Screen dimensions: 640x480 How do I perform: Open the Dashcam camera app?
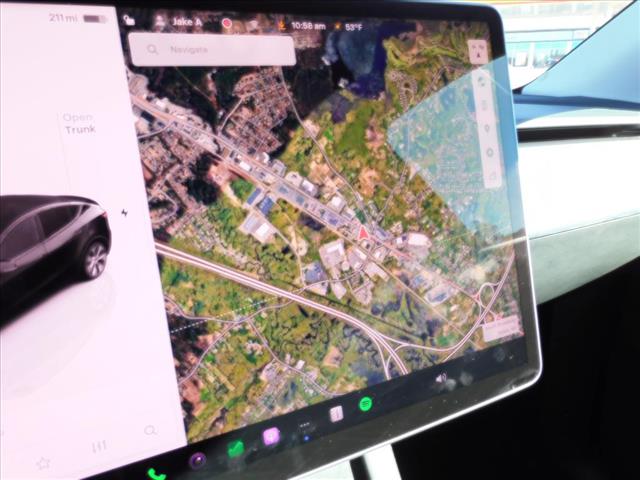(x=198, y=461)
